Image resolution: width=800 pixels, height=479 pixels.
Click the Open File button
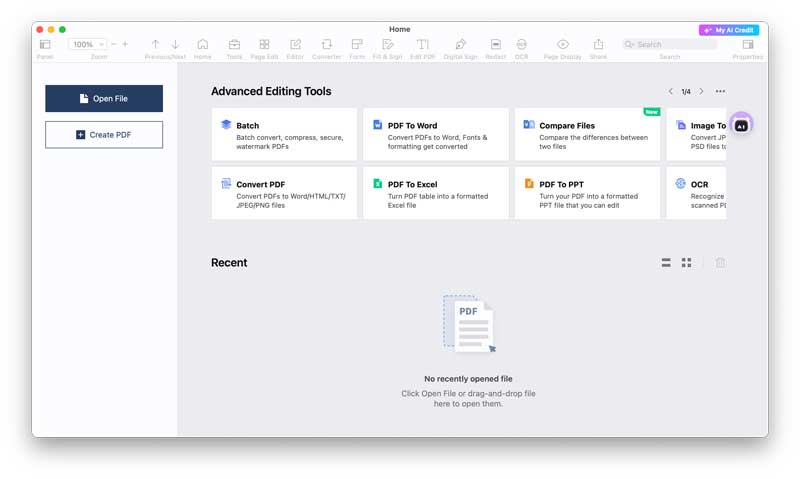104,98
